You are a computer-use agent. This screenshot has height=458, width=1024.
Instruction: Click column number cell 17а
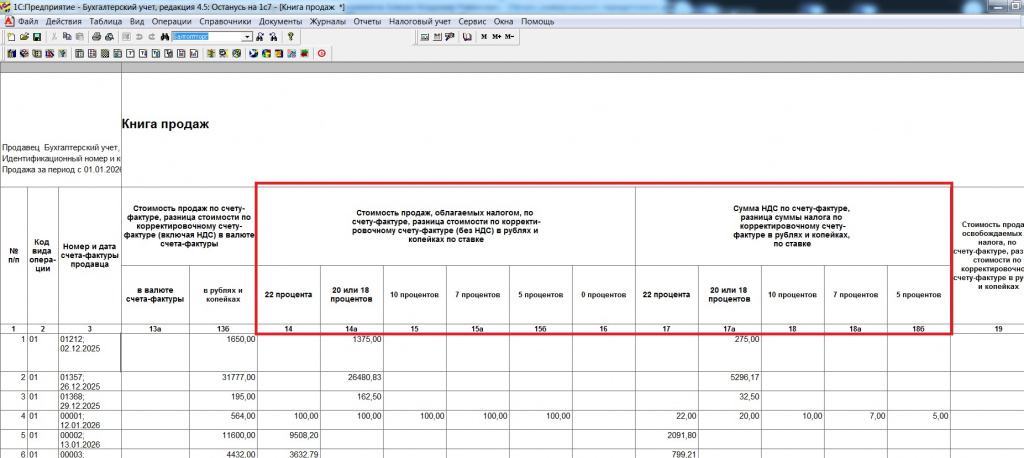[x=729, y=329]
